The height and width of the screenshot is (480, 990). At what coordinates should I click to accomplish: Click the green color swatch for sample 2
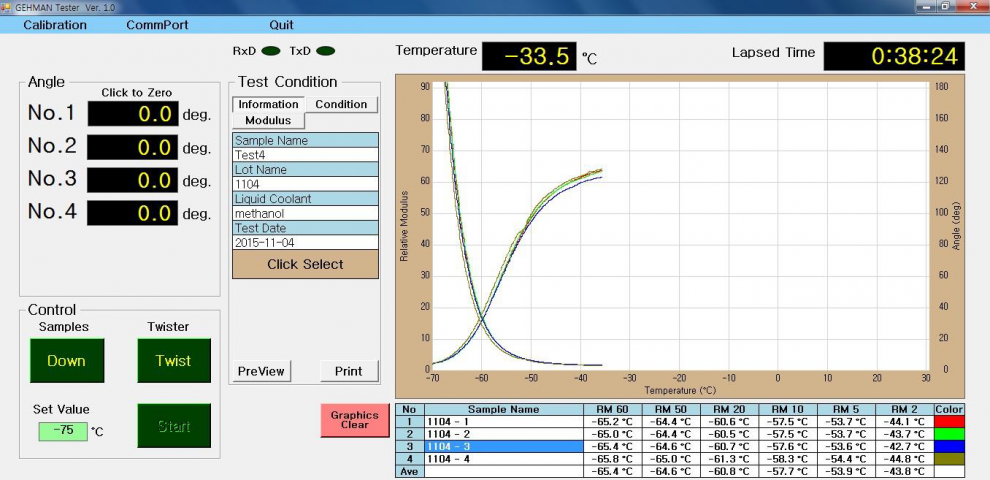pos(950,434)
